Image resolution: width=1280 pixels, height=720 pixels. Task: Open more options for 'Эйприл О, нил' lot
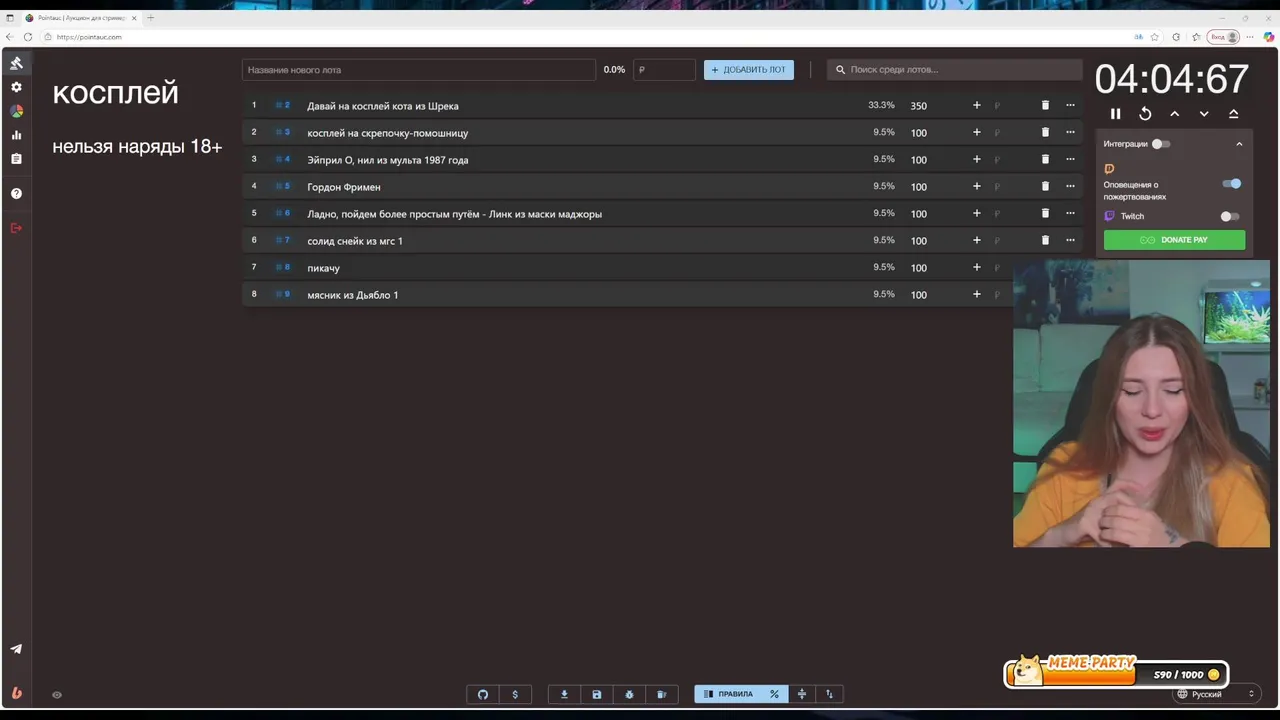tap(1070, 159)
